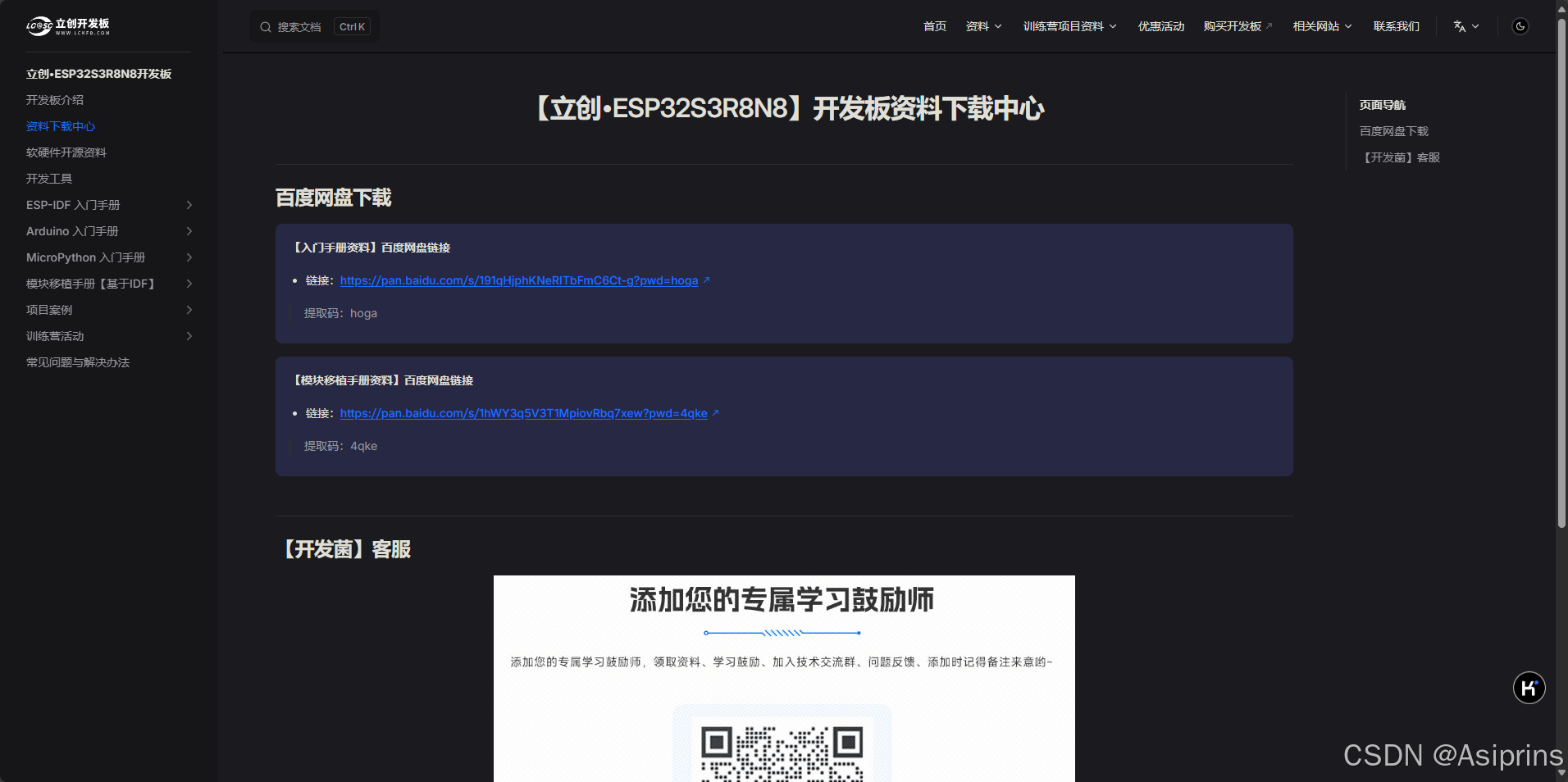
Task: Open the 联系我们 menu item
Action: coord(1397,25)
